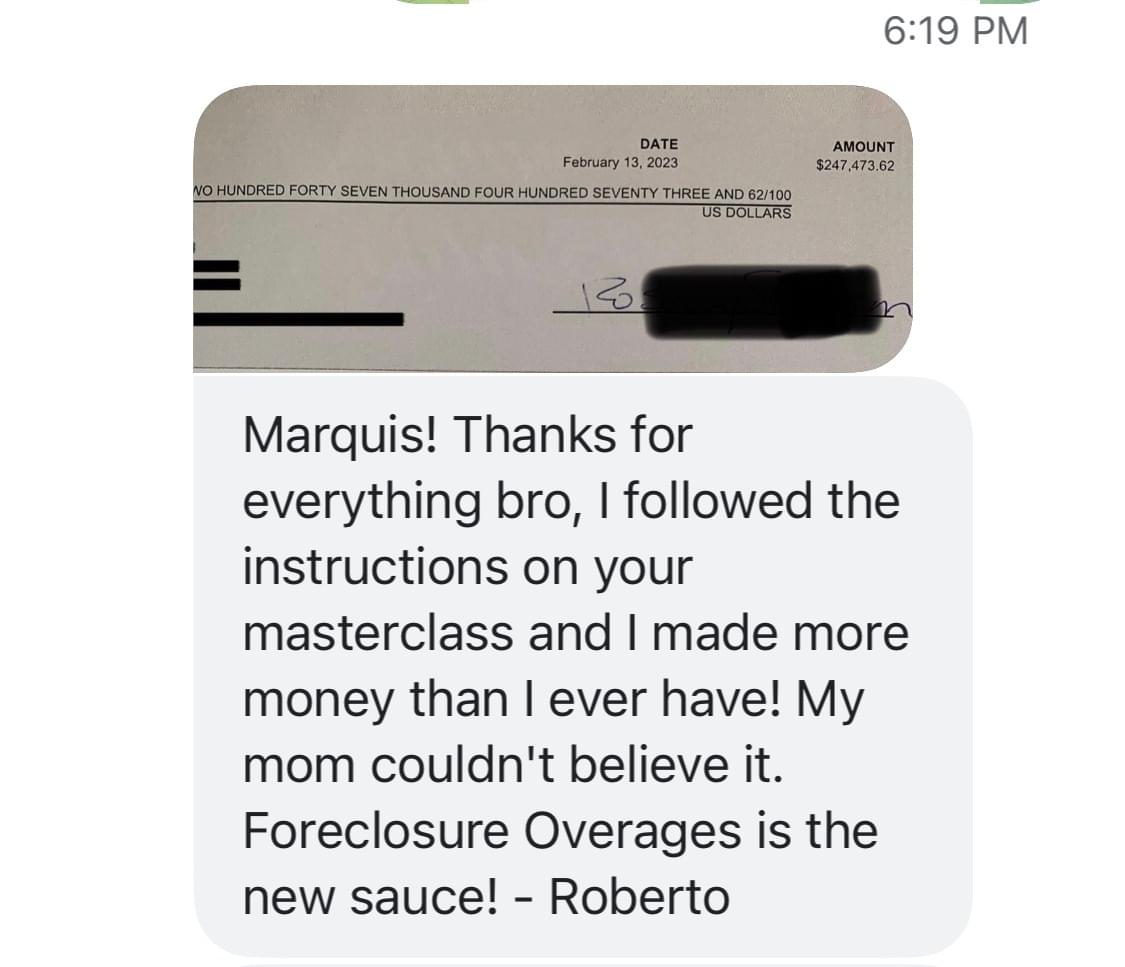Tap the 6:19 PM message timestamp
This screenshot has width=1125, height=967.
[955, 31]
